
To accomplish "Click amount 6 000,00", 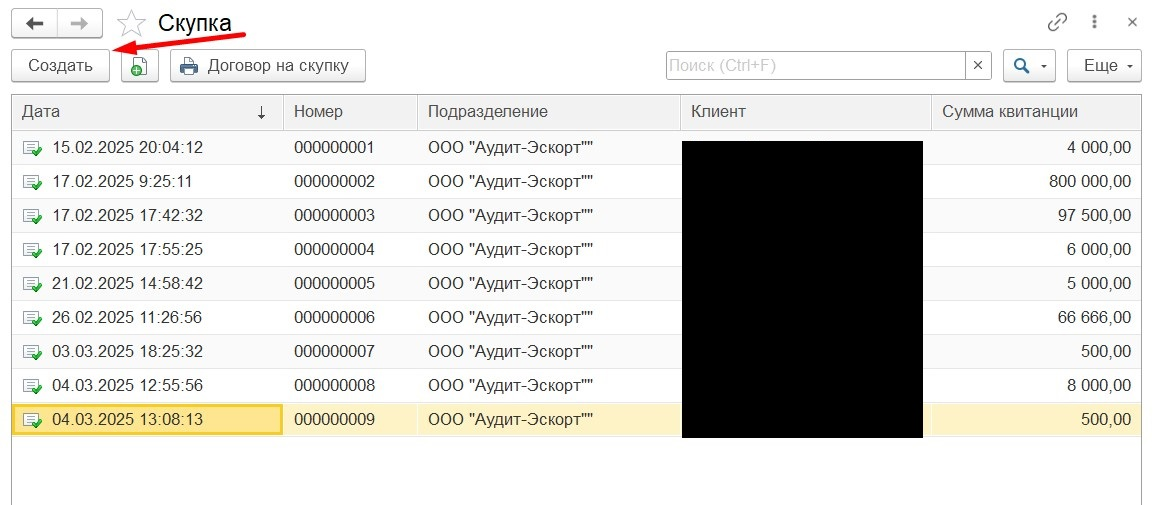I will pyautogui.click(x=1099, y=250).
